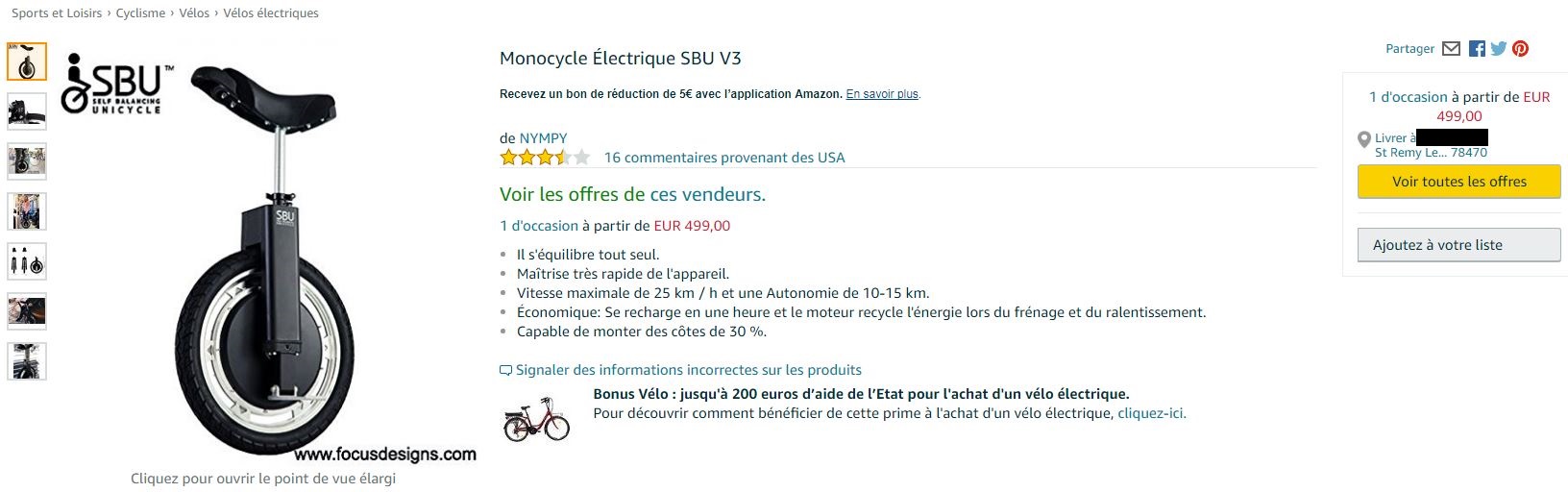Select the last thumbnail in the list
This screenshot has width=1568, height=492.
(27, 361)
